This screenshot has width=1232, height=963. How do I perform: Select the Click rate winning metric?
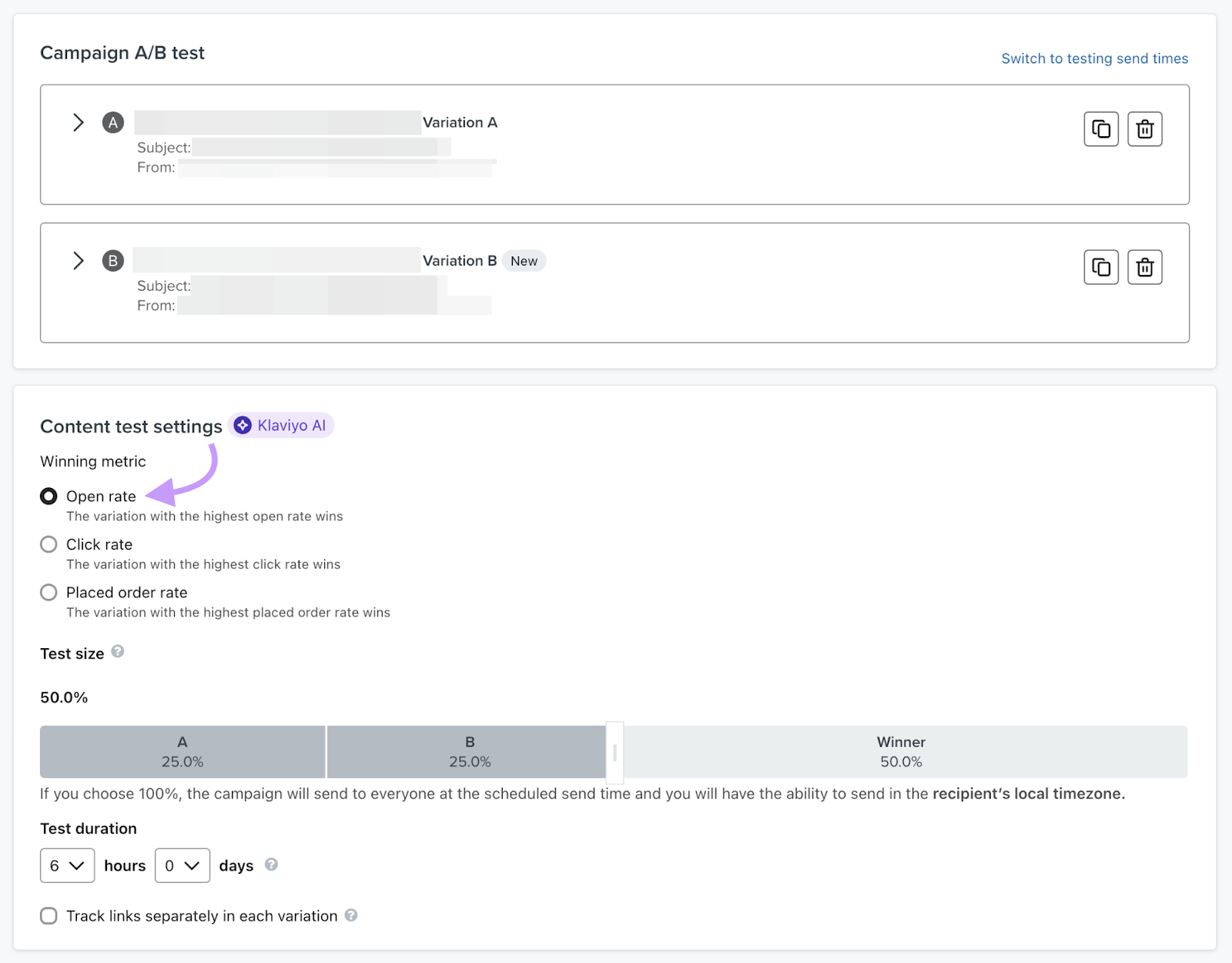(x=49, y=544)
